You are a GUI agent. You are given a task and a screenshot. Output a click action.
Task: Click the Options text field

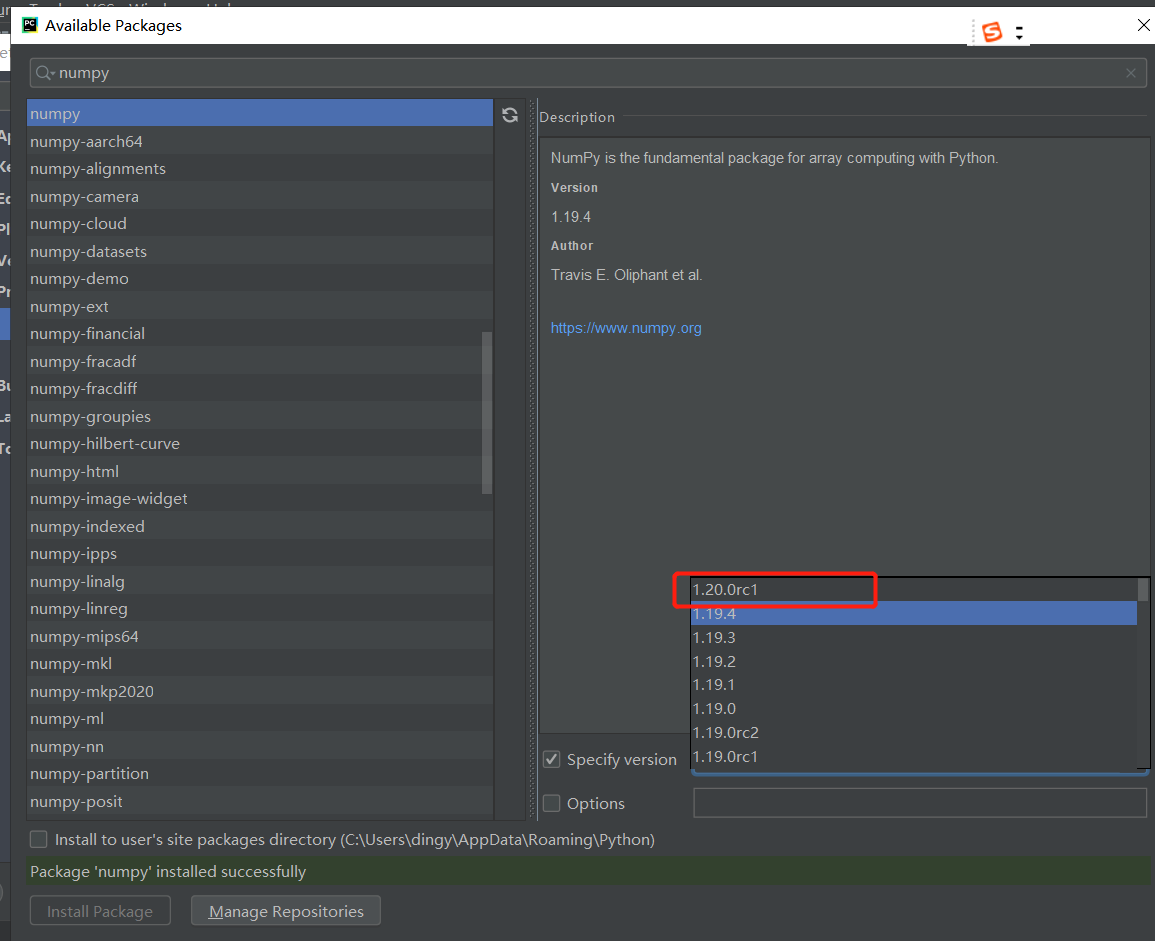pos(920,802)
